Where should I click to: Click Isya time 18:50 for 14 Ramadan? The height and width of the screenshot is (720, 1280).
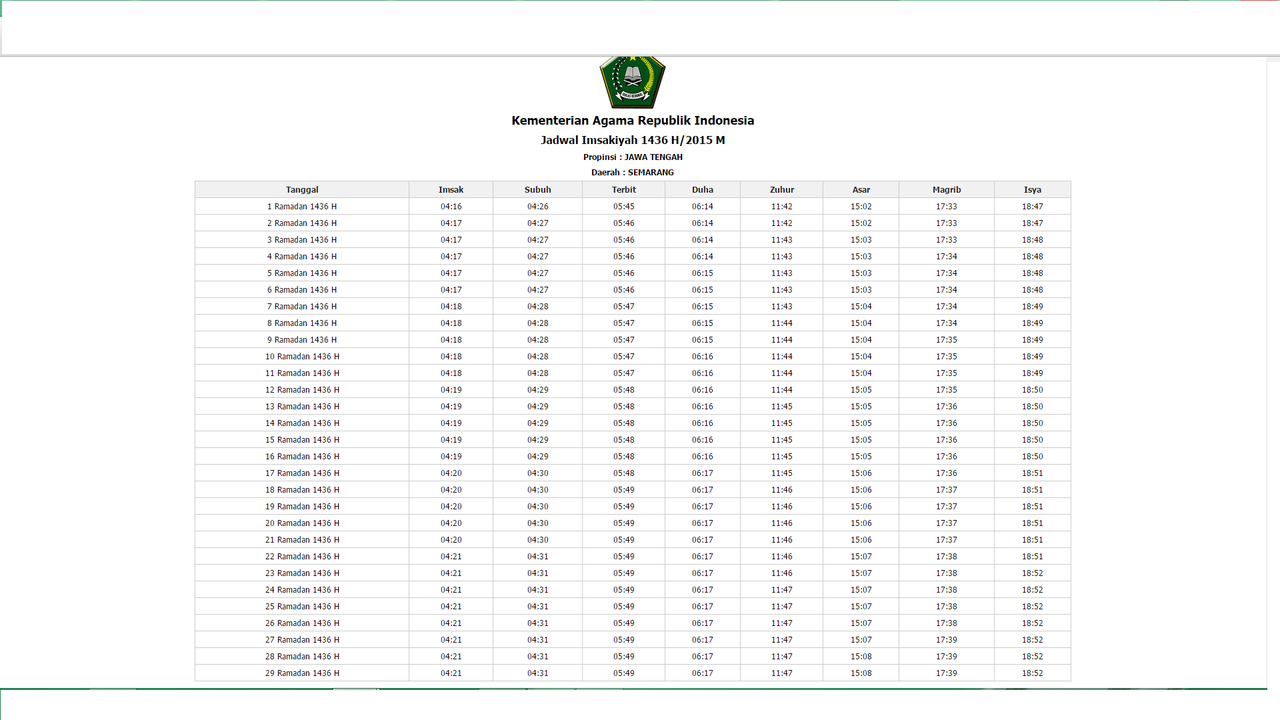pos(1033,423)
